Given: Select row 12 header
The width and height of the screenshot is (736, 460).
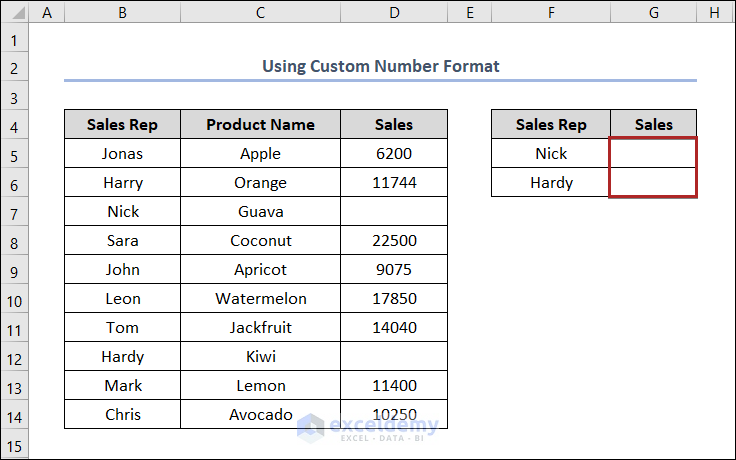Looking at the screenshot, I should (14, 357).
